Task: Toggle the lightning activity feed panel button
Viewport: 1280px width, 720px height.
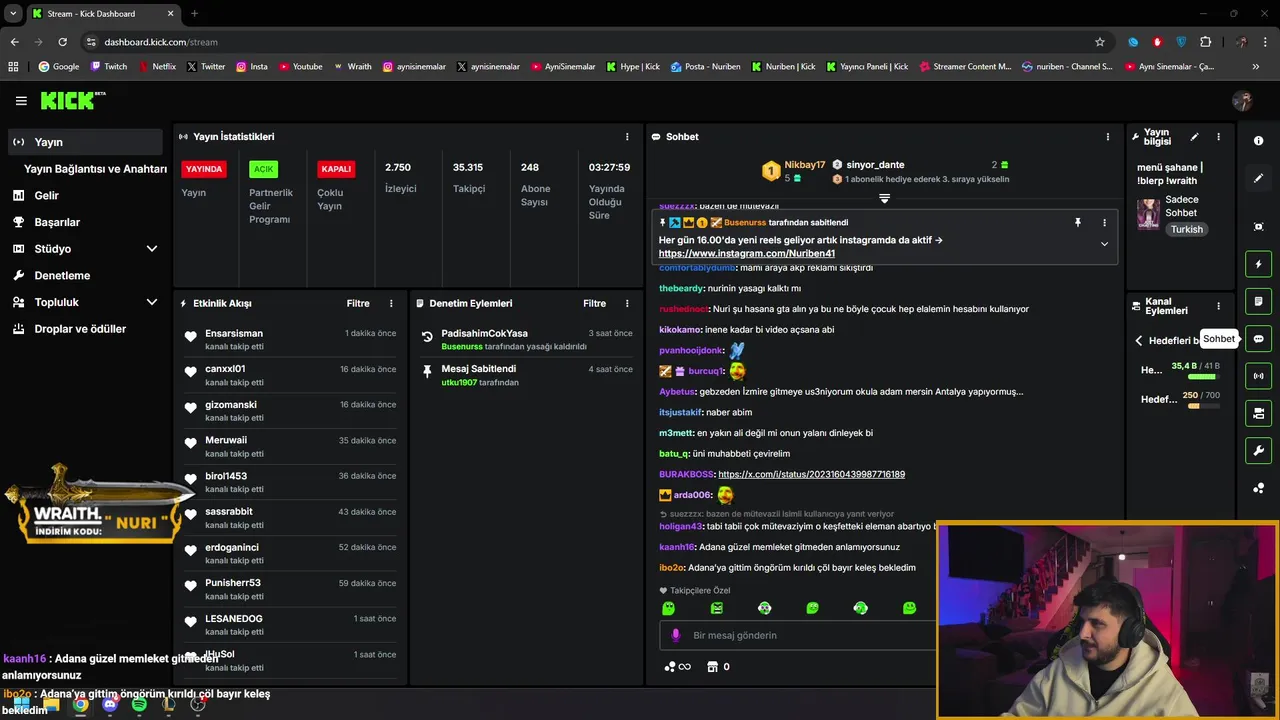Action: pos(1258,264)
